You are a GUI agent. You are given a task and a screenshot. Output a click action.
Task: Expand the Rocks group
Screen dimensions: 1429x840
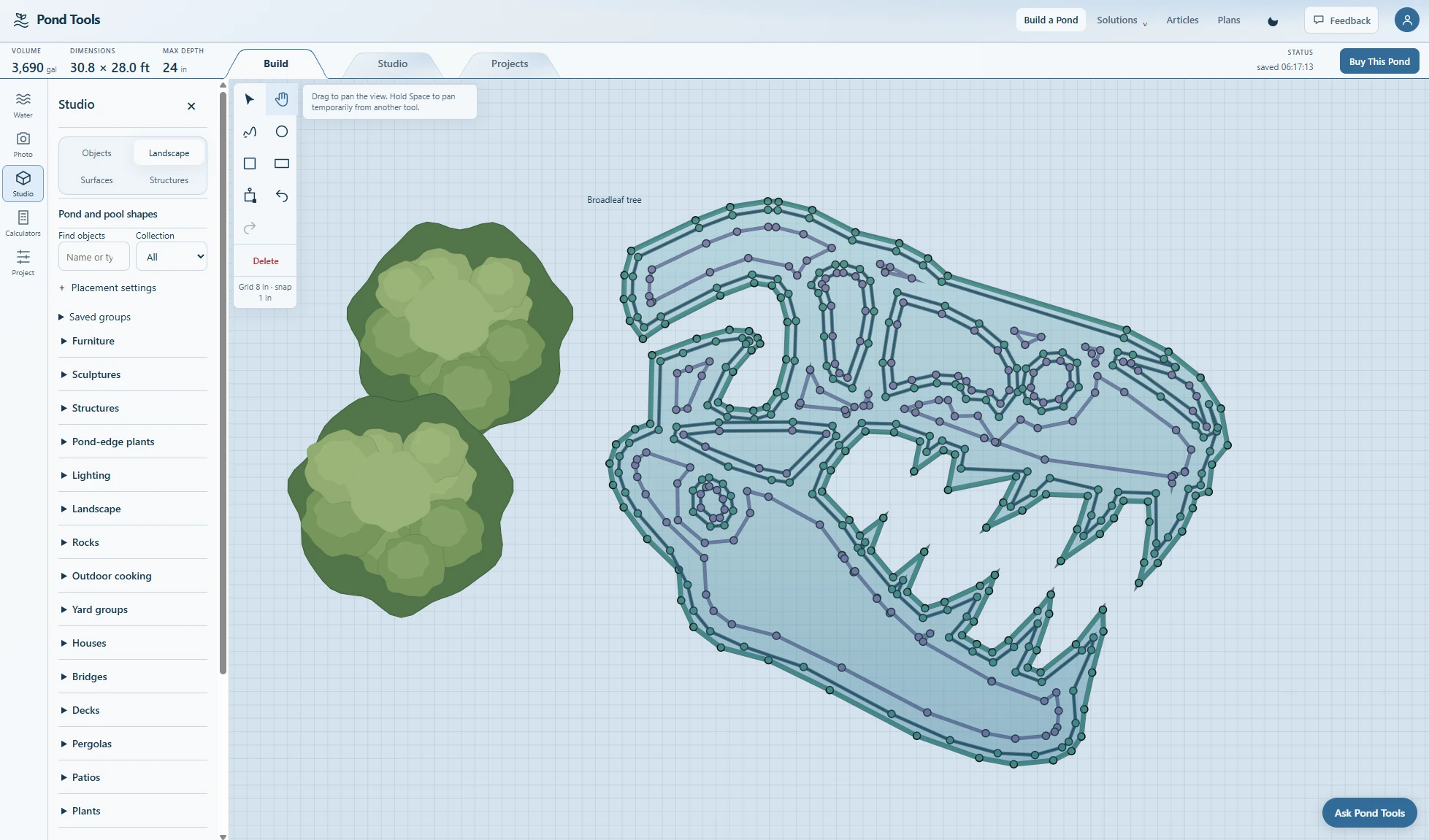tap(133, 542)
